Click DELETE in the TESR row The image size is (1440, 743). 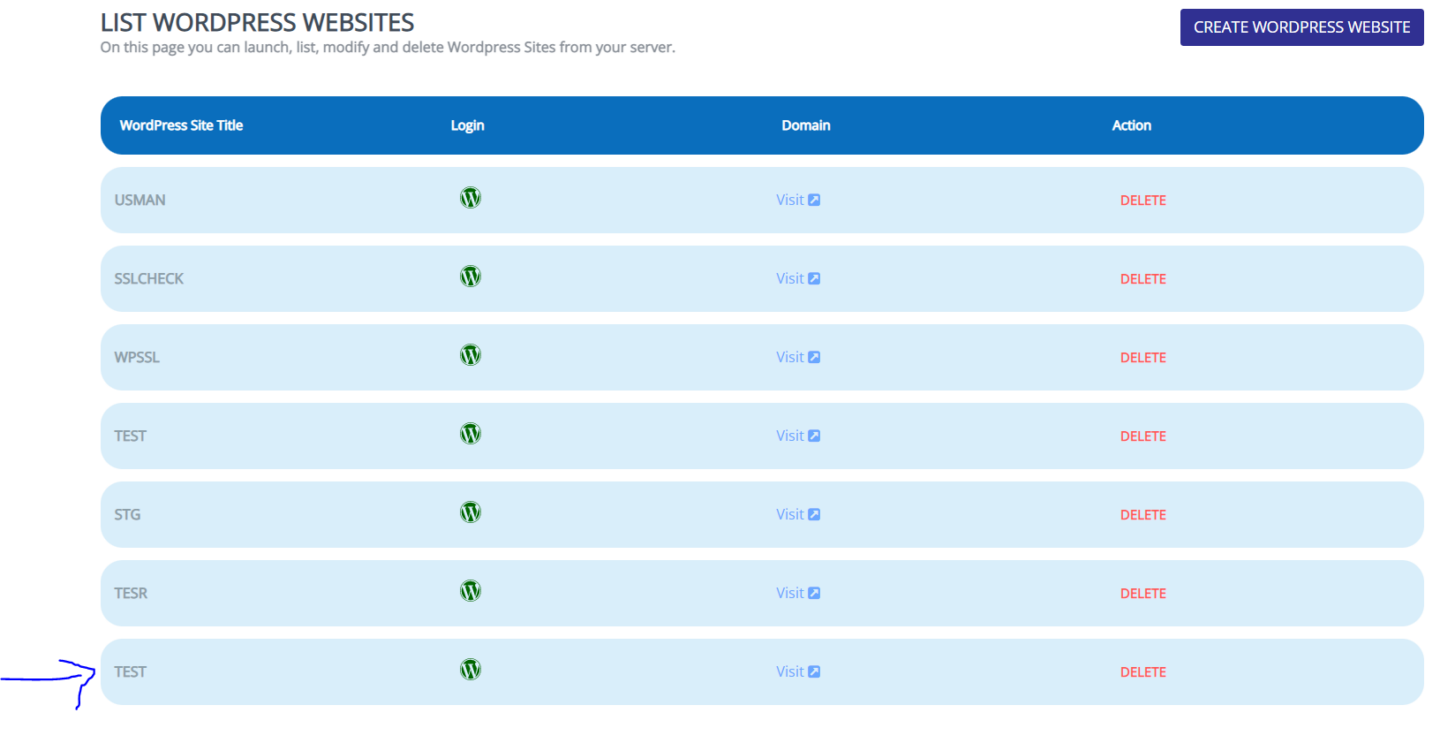[x=1142, y=593]
